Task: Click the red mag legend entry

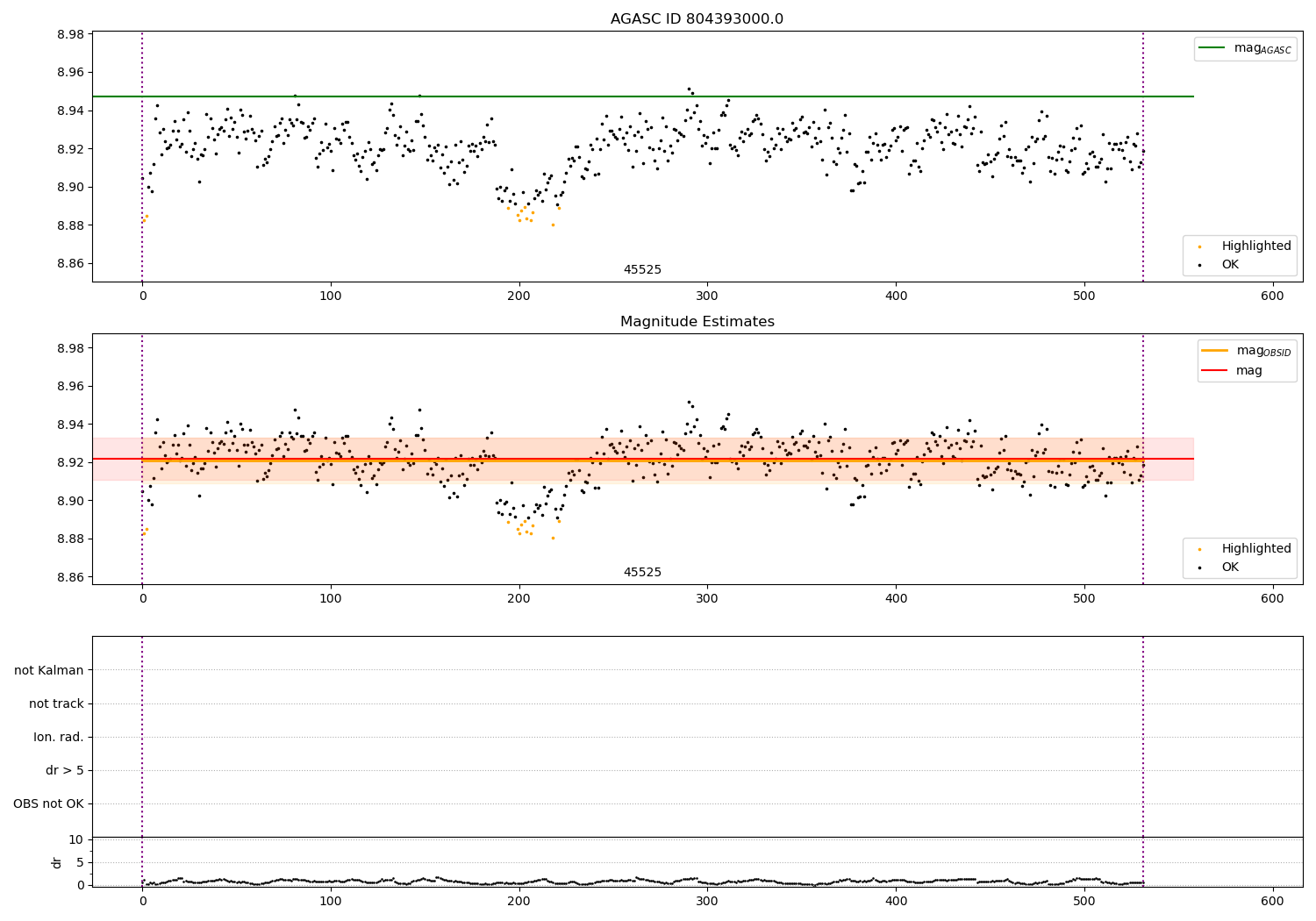Action: coord(1233,370)
